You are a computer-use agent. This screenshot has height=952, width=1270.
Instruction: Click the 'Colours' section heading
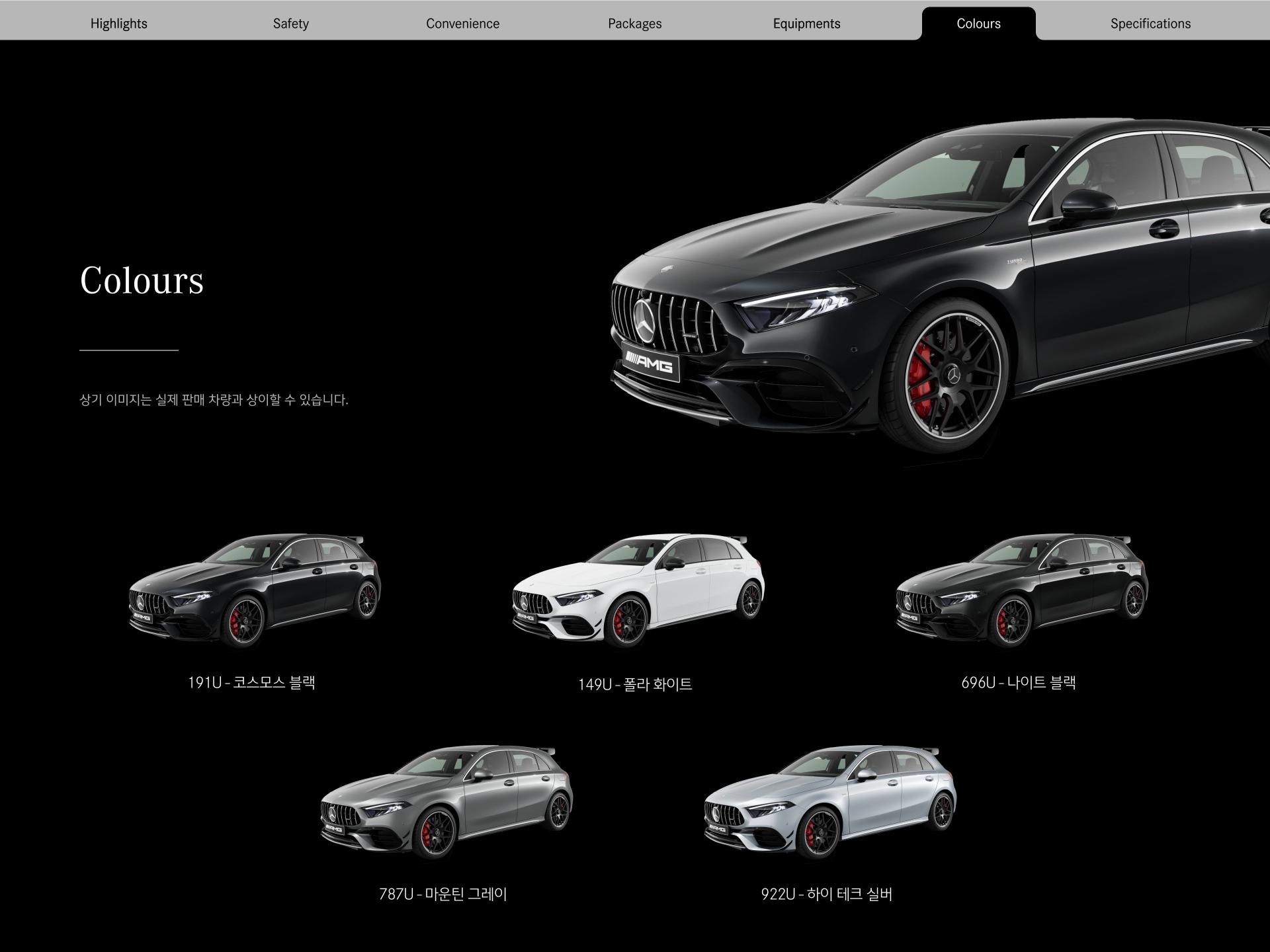[142, 280]
